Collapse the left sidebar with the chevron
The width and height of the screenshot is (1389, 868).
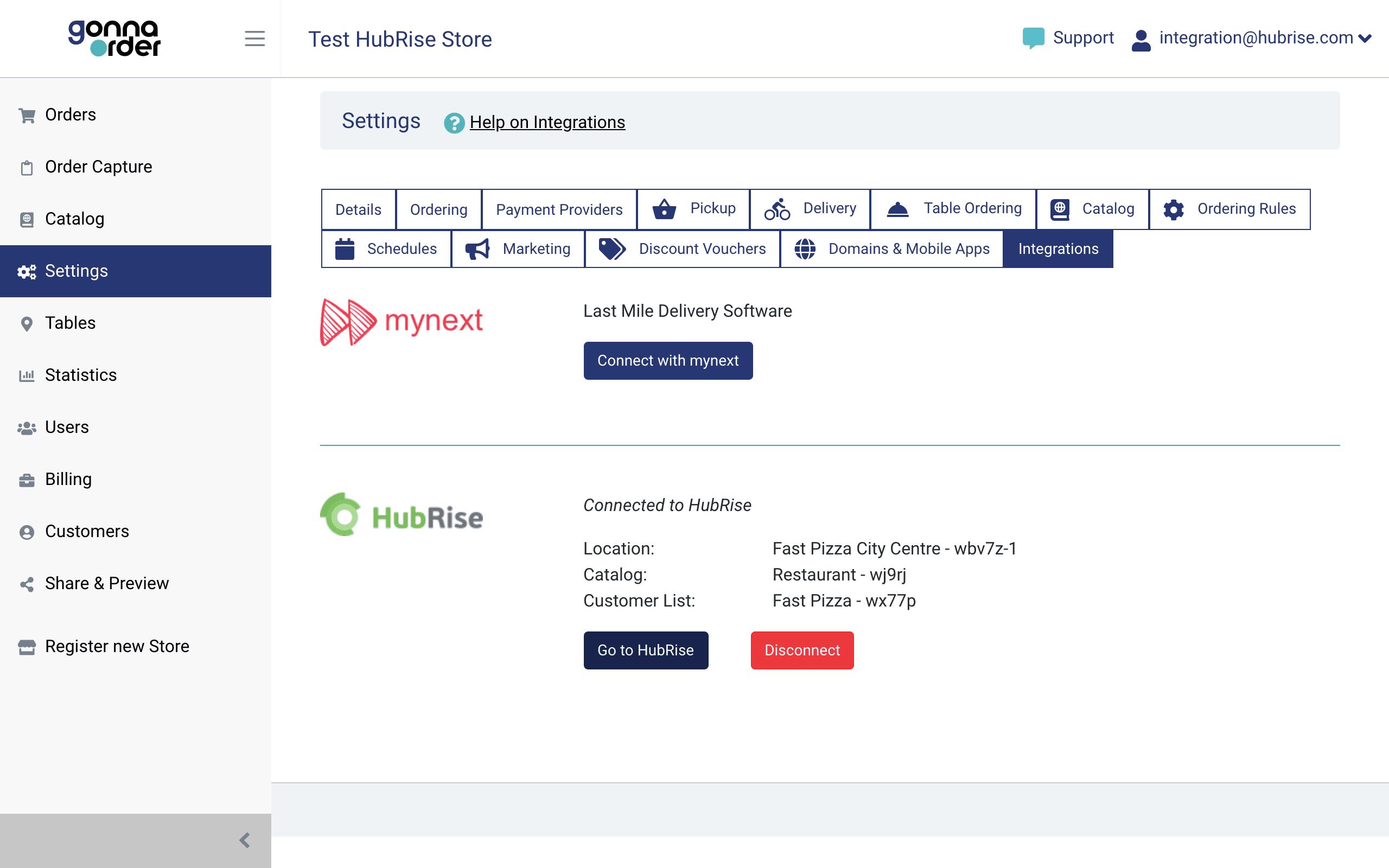(x=246, y=840)
